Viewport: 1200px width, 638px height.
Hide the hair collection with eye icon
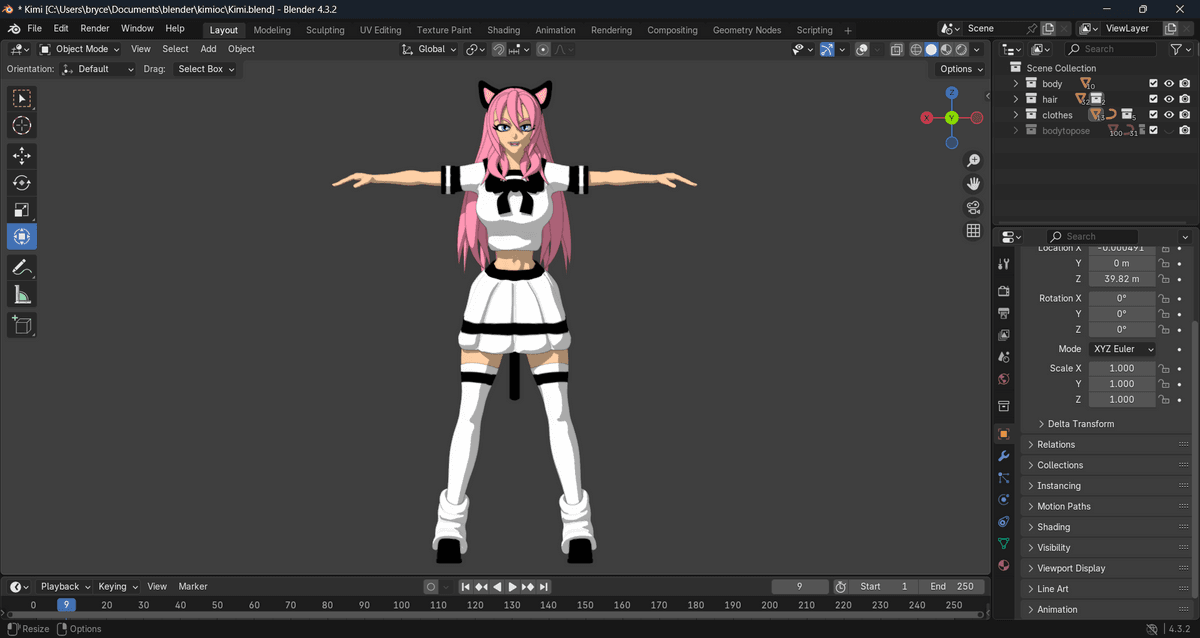coord(1169,100)
